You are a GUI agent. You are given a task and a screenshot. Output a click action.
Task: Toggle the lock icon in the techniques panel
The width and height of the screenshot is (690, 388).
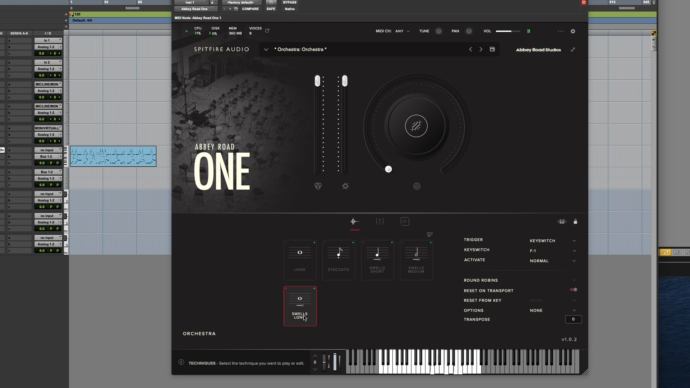575,222
